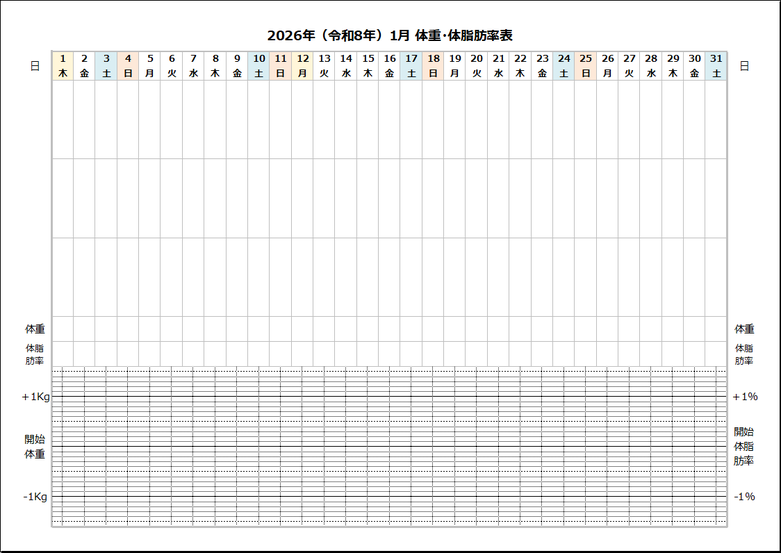Viewport: 781px width, 553px height.
Task: Select the -1Kg axis label
Action: click(x=36, y=497)
